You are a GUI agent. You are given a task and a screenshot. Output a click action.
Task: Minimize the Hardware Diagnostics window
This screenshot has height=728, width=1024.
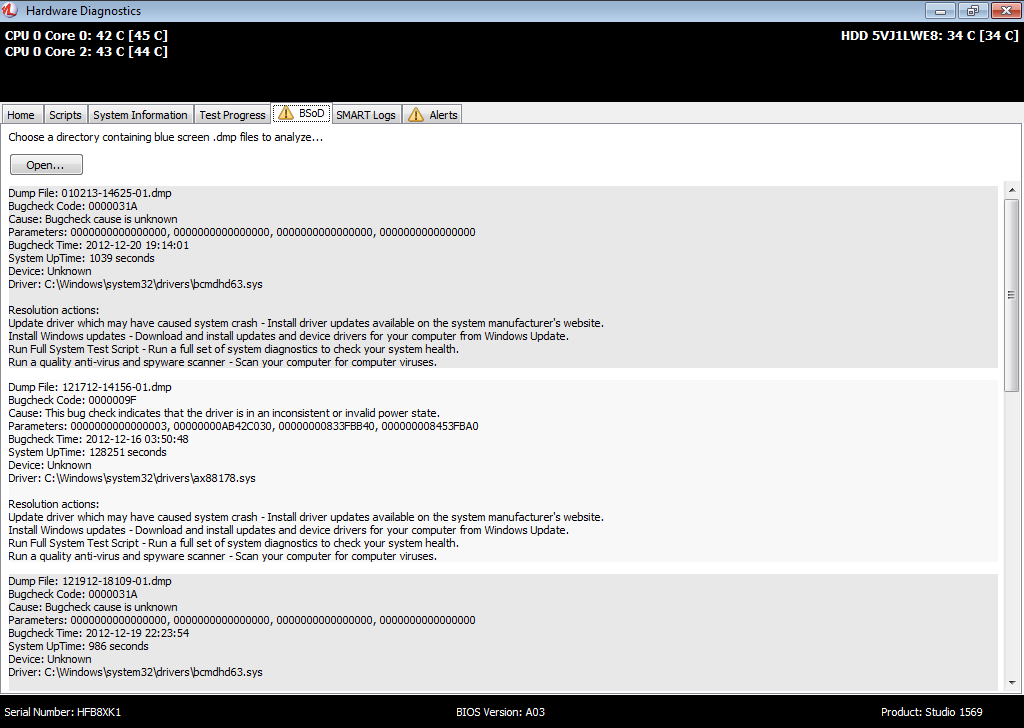click(939, 11)
